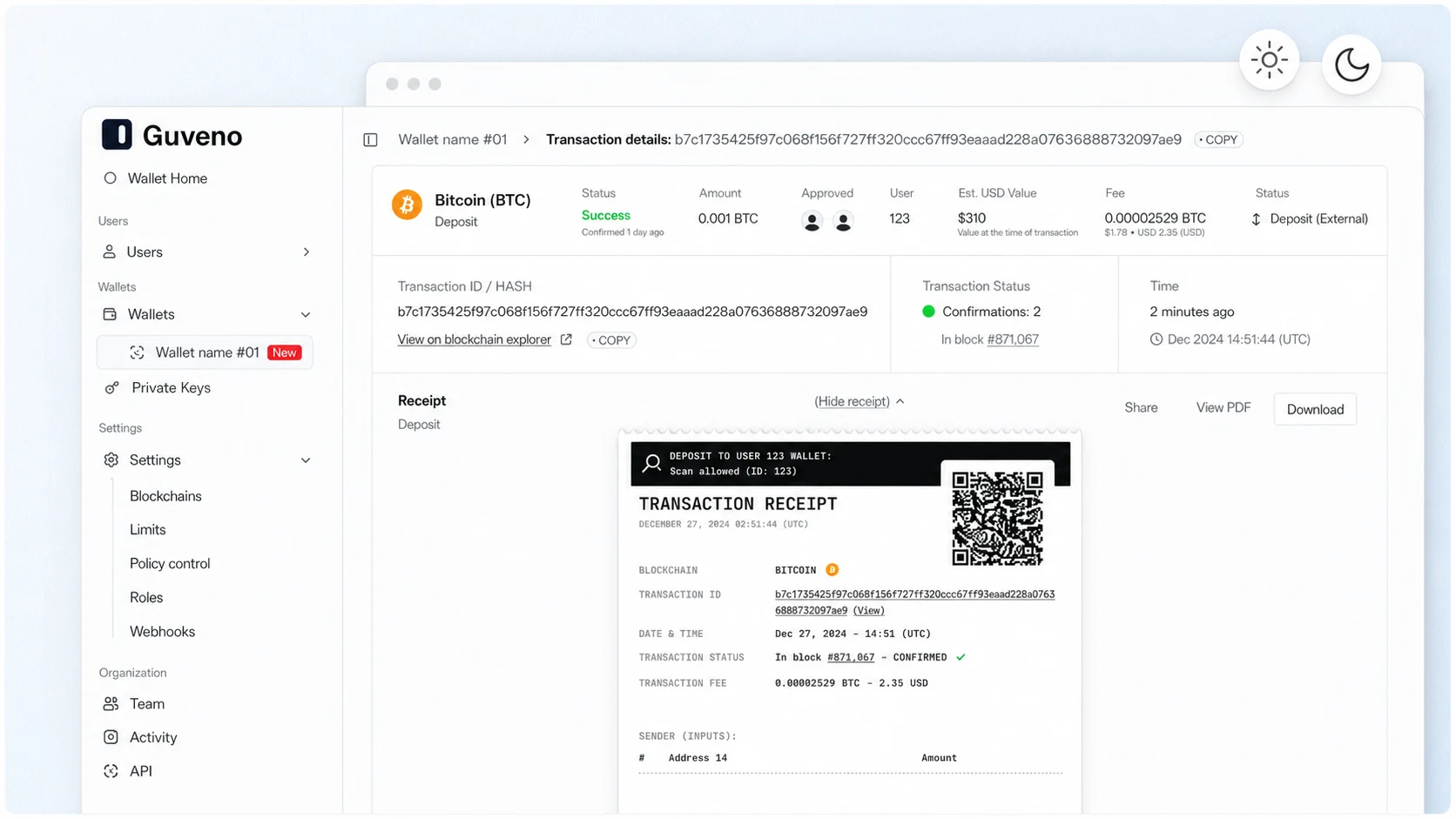The height and width of the screenshot is (819, 1456).
Task: Open Limits settings
Action: pos(147,530)
